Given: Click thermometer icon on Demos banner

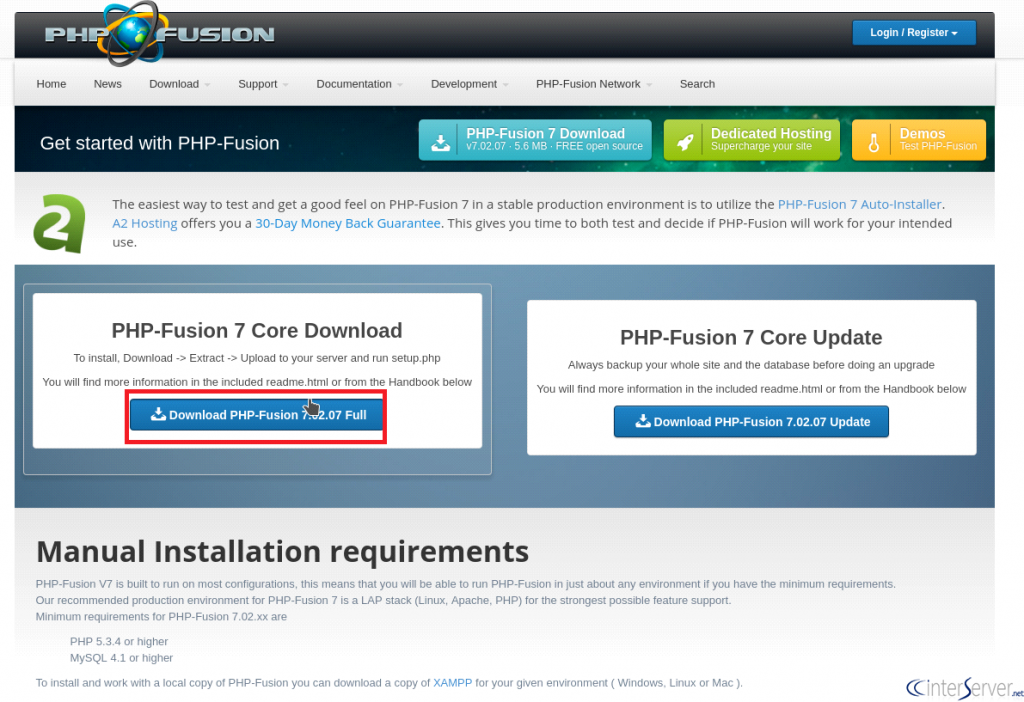Looking at the screenshot, I should (874, 142).
